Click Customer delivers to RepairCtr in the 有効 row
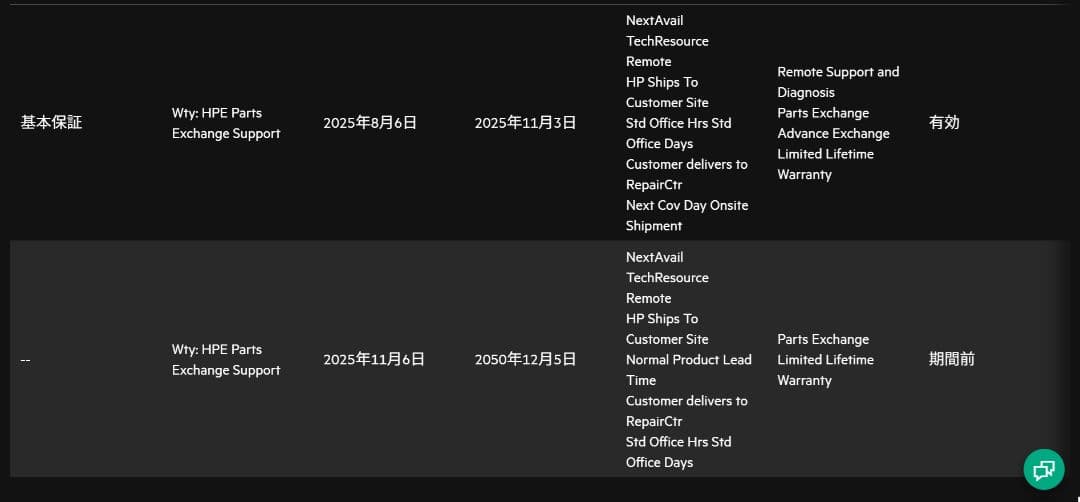The image size is (1080, 502). point(686,174)
